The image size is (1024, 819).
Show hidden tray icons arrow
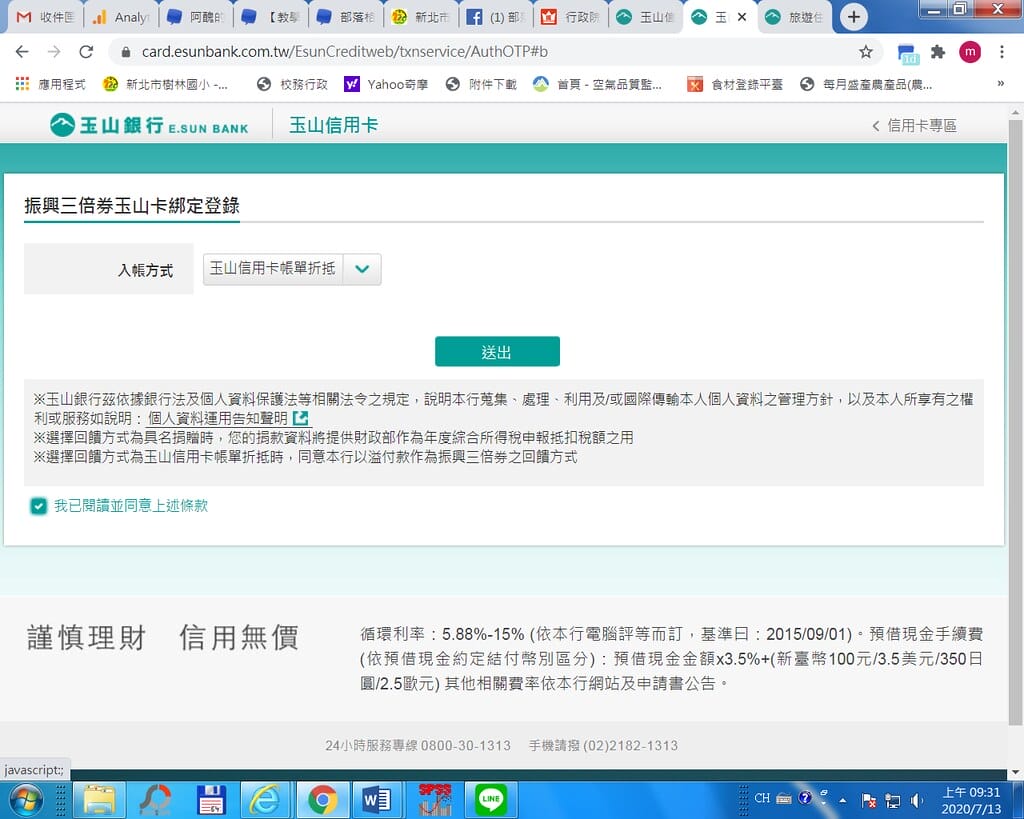[x=843, y=800]
